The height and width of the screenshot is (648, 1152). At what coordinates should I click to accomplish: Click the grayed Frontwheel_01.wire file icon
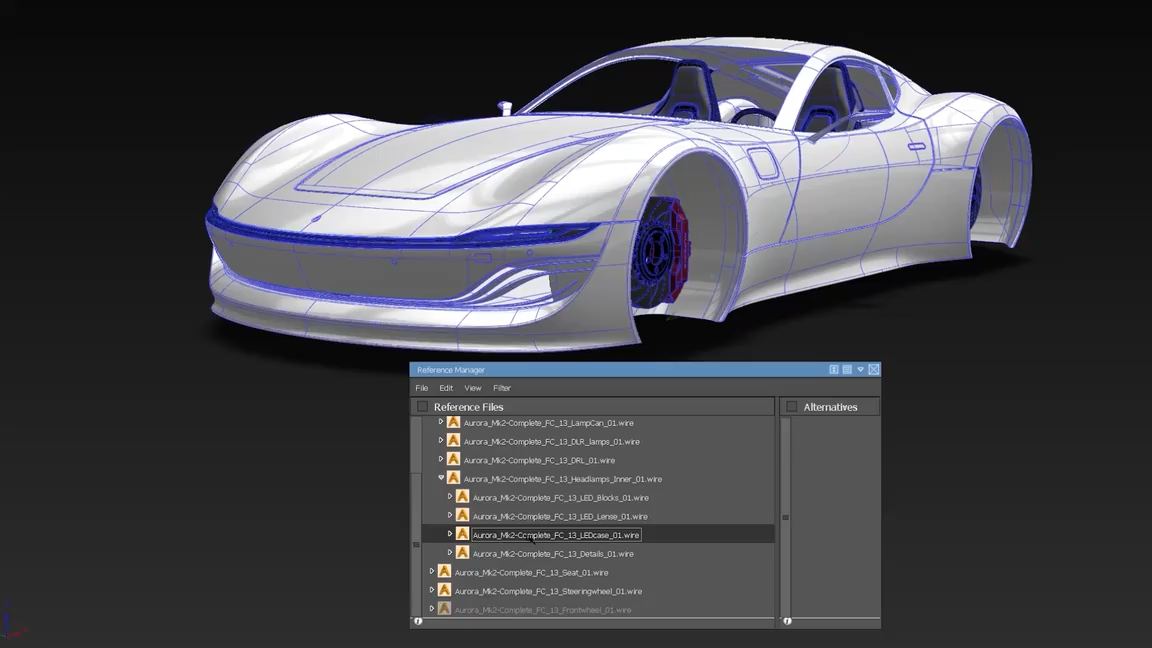[x=444, y=609]
